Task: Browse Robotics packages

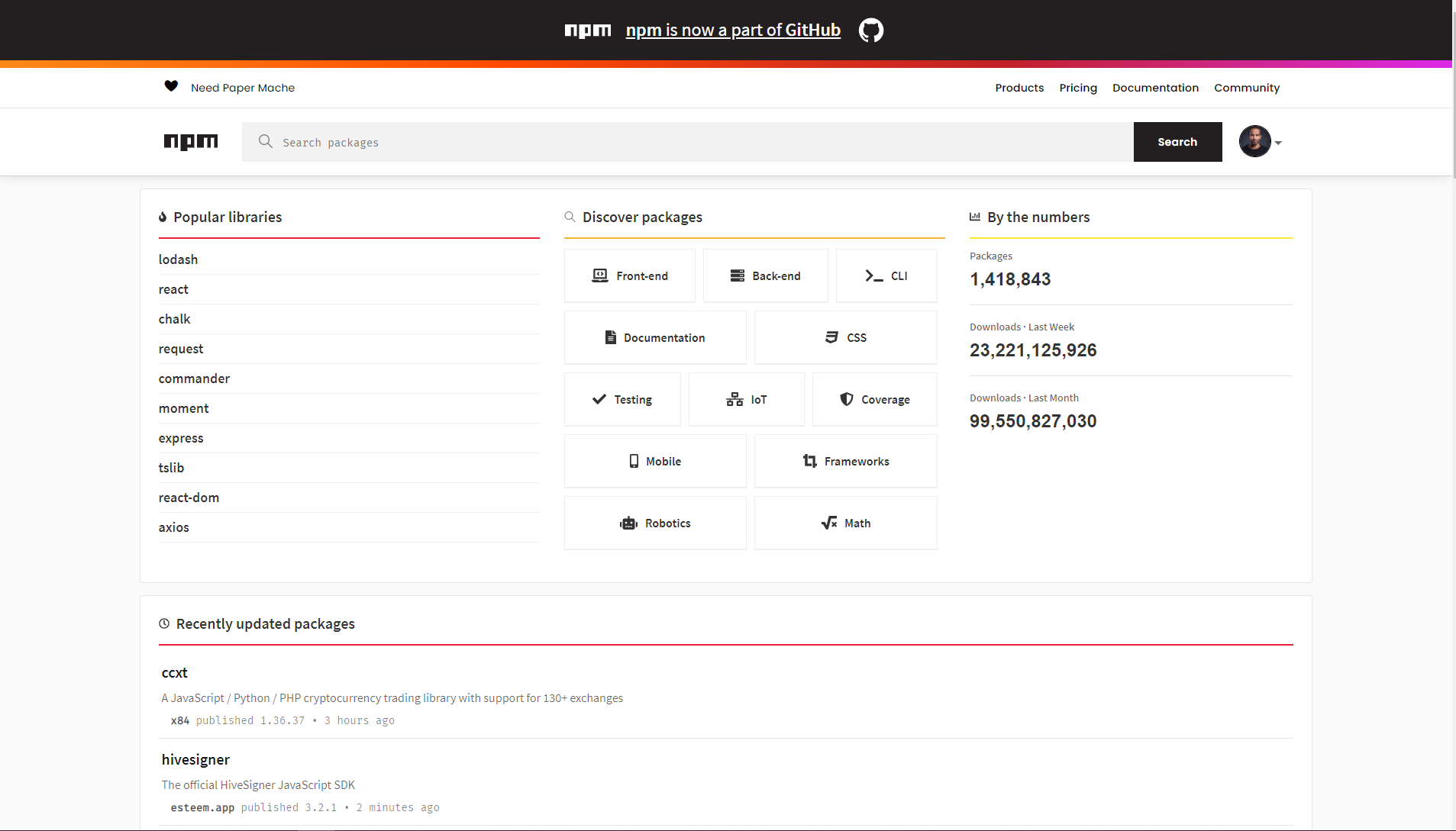Action: tap(655, 523)
